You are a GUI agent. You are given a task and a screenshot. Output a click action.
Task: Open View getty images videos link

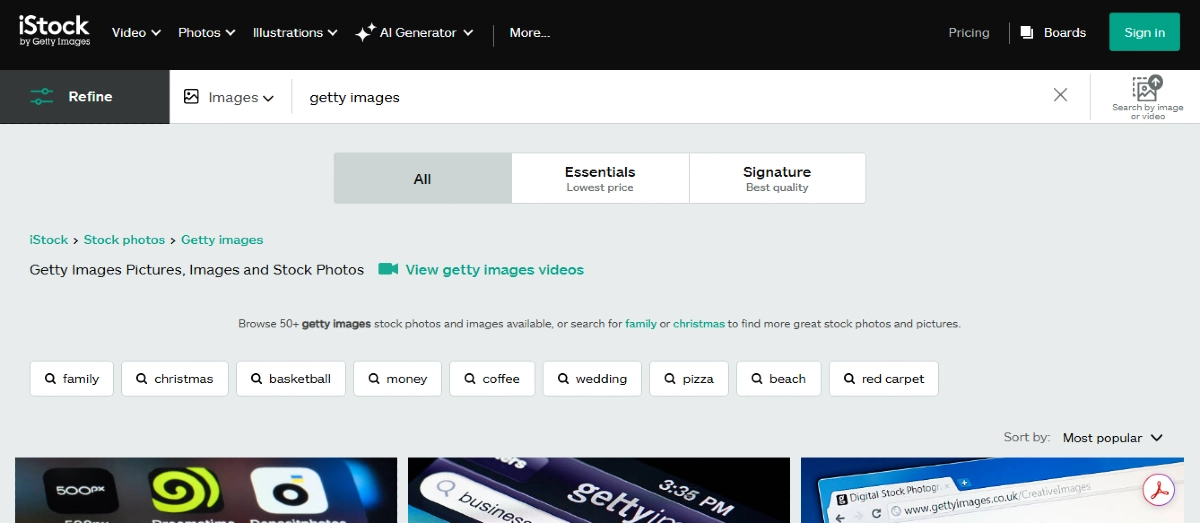[494, 269]
